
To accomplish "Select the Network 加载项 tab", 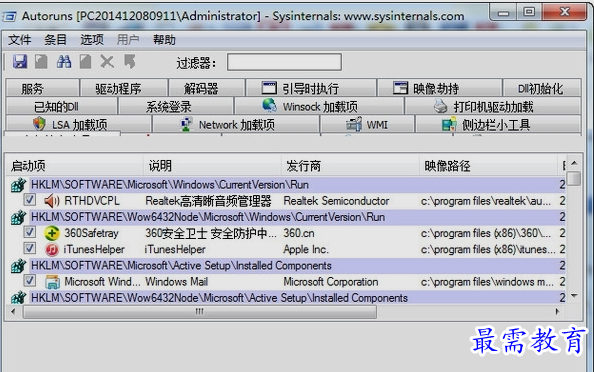I will click(236, 124).
